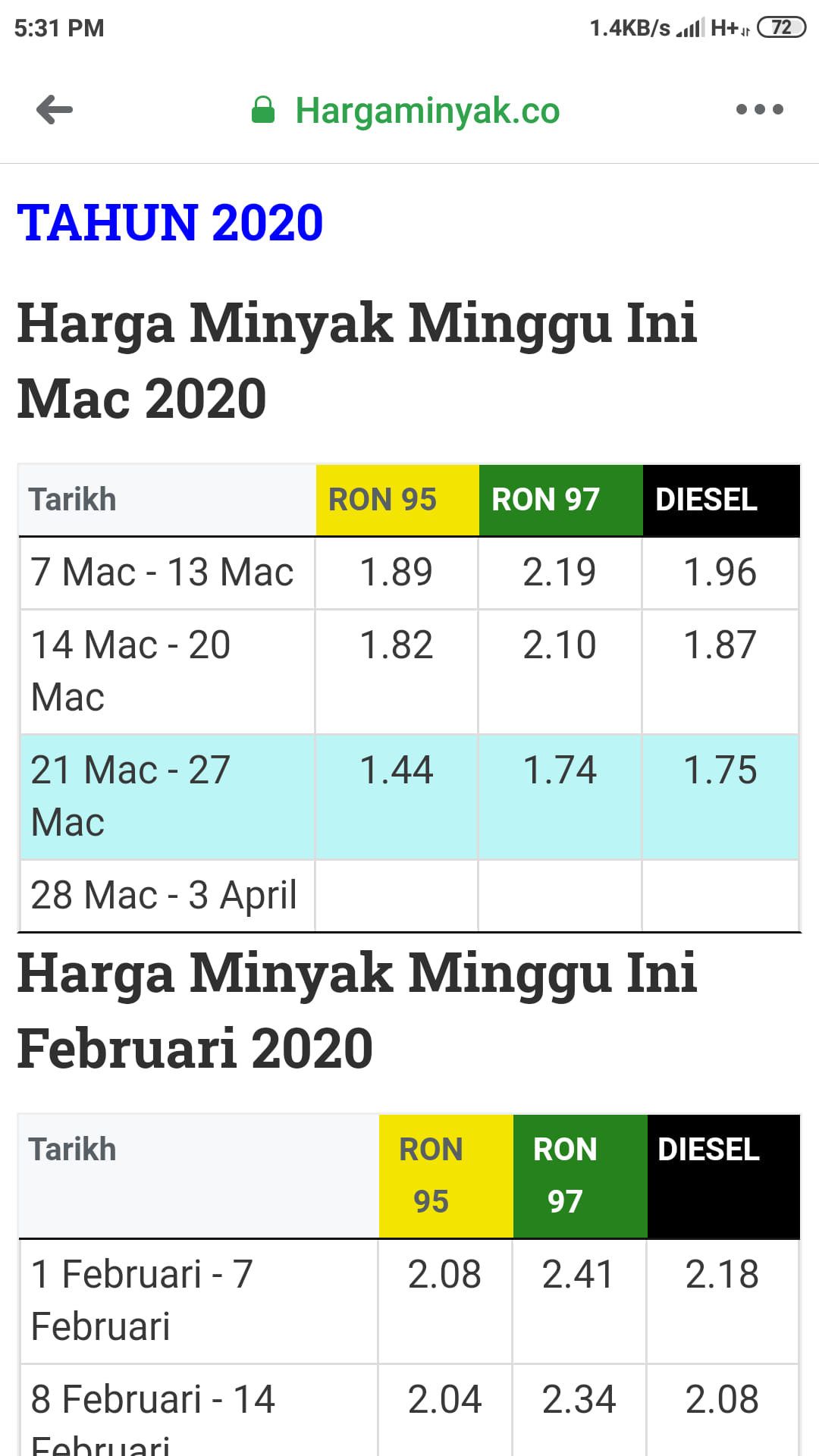Tap the 7 Mac - 13 Mac row
Viewport: 819px width, 1456px height.
(x=409, y=573)
